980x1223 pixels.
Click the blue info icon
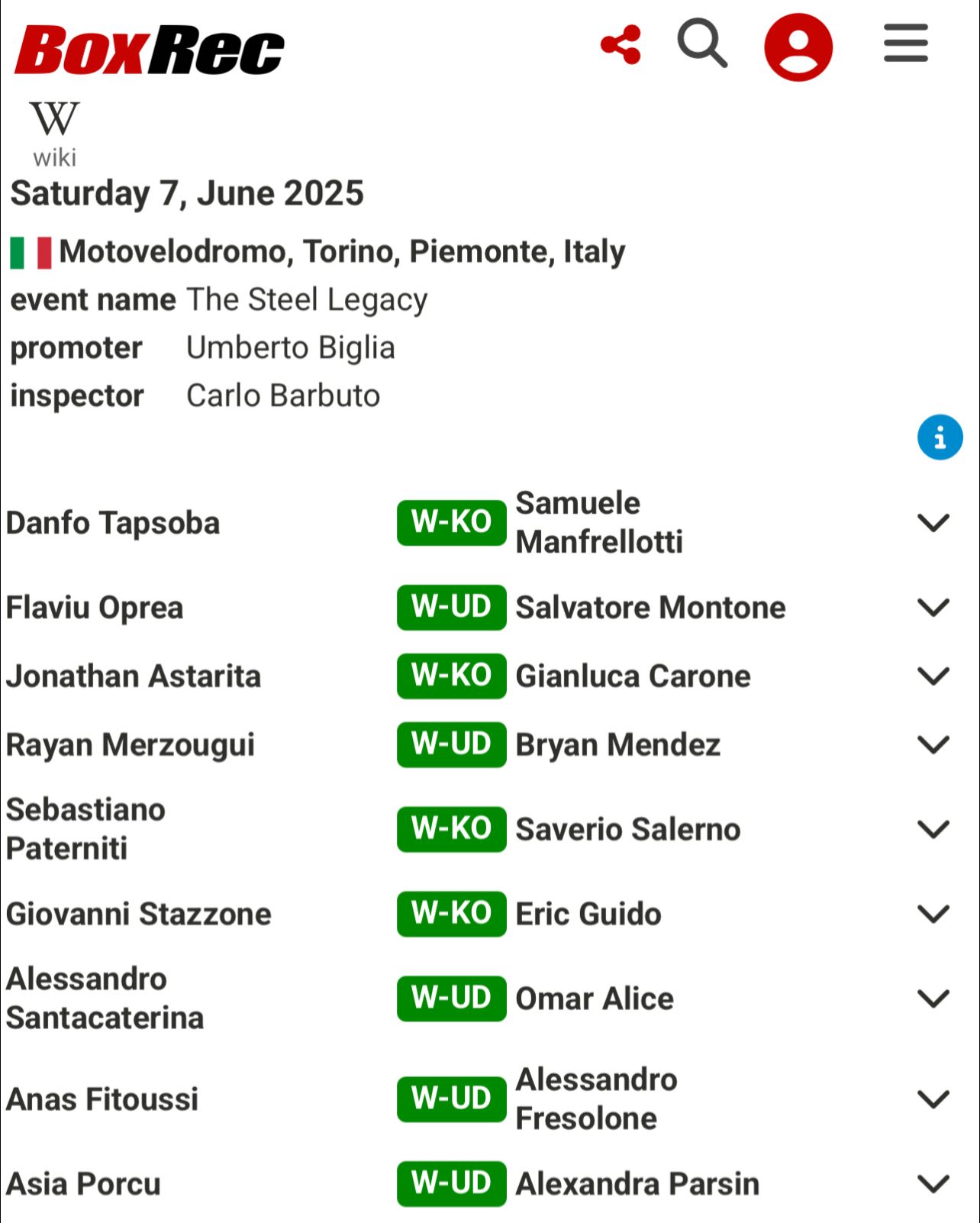[940, 437]
